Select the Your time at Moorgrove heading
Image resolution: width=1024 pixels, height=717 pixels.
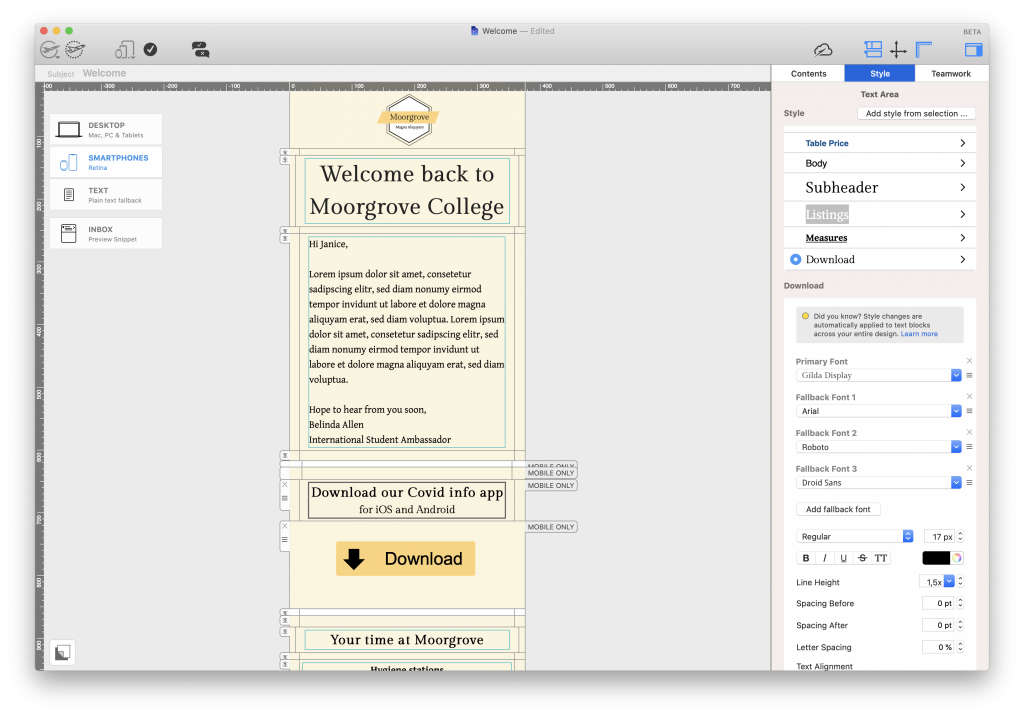[407, 640]
